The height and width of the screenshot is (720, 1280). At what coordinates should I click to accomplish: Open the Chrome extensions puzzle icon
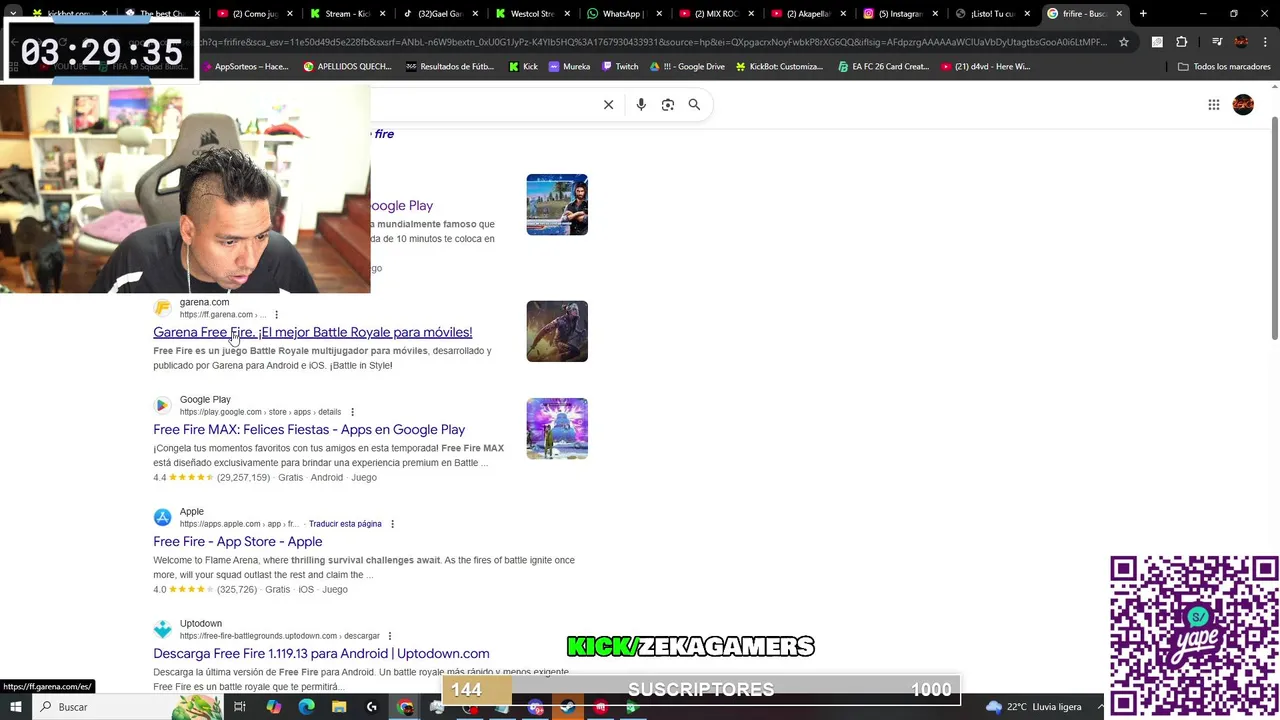pos(1181,42)
